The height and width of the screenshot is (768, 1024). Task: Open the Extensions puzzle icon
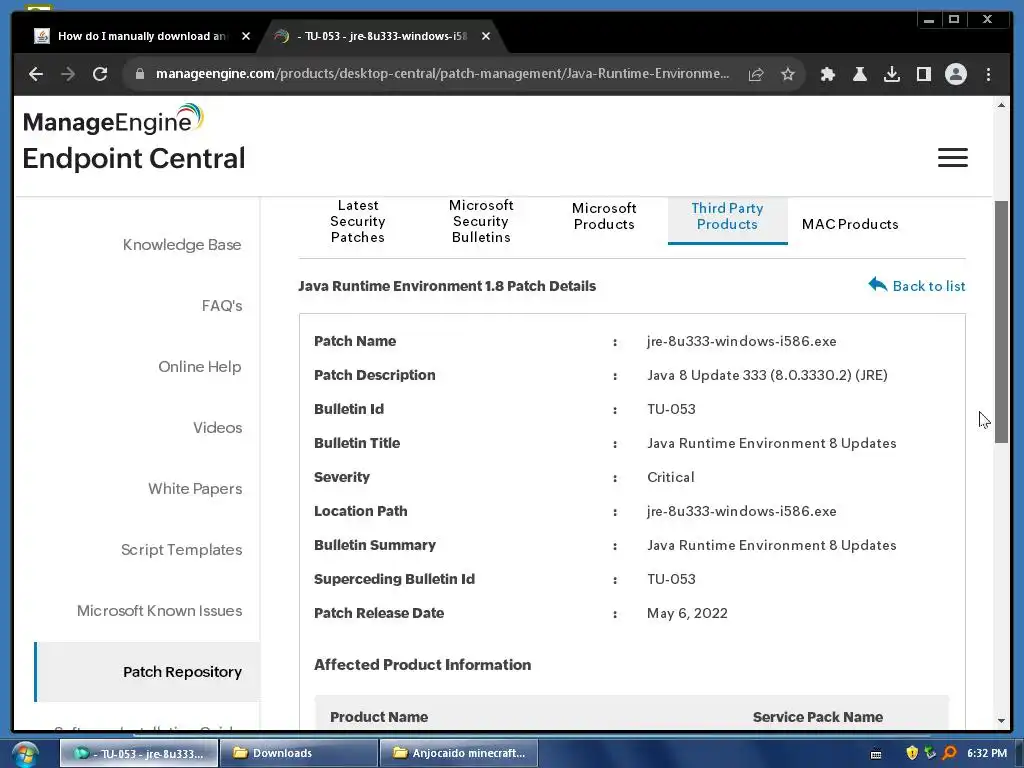pyautogui.click(x=827, y=74)
